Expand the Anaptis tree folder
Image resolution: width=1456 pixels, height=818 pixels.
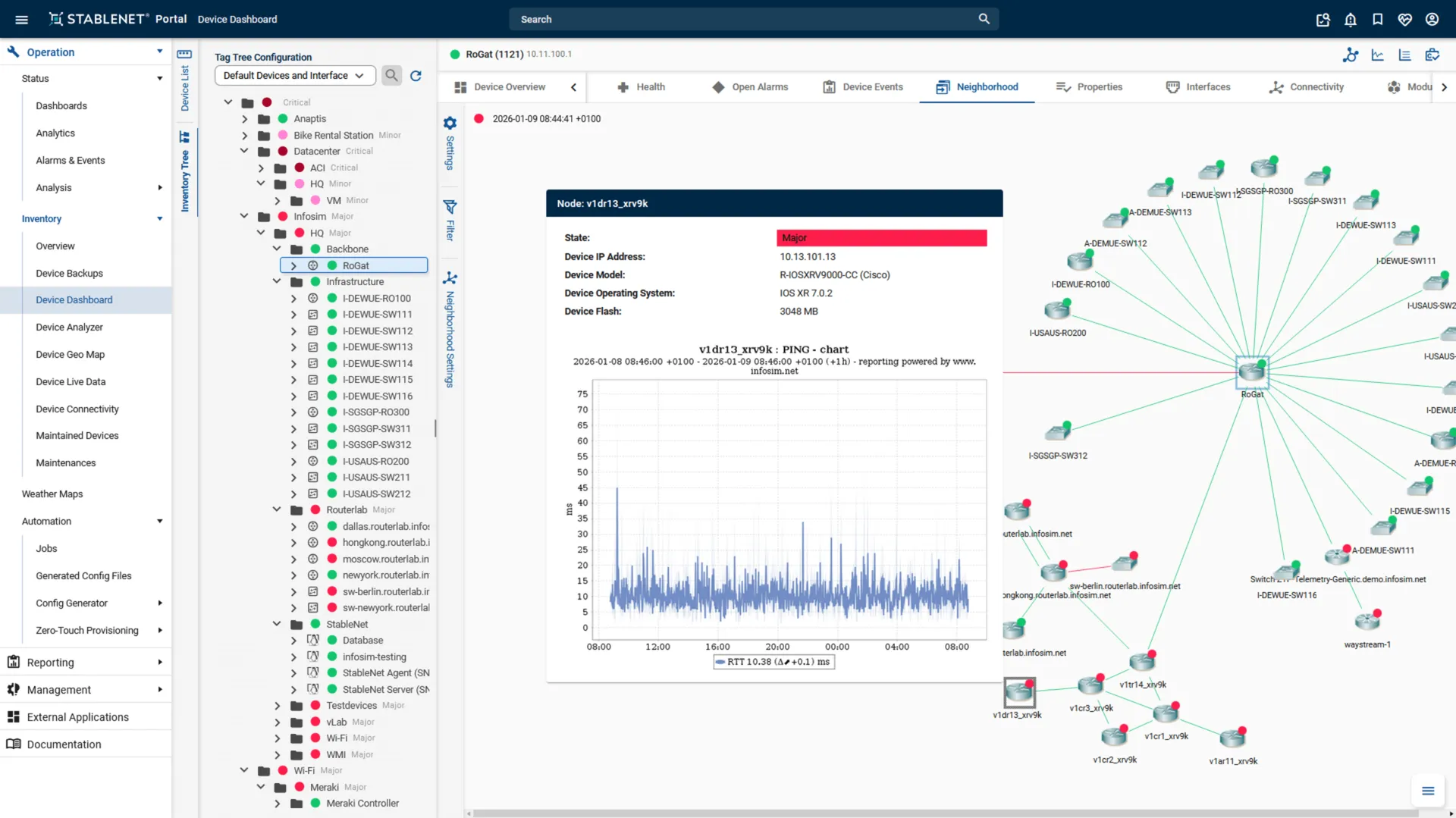click(x=244, y=119)
